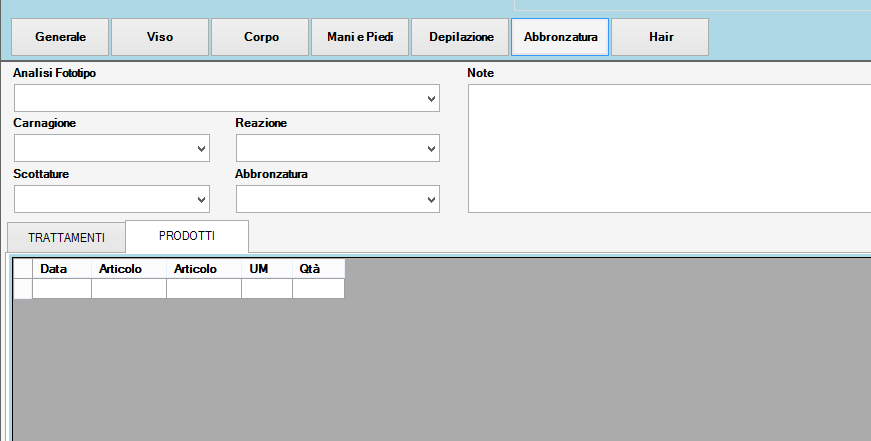Open the Corpo section
The width and height of the screenshot is (871, 441).
260,37
